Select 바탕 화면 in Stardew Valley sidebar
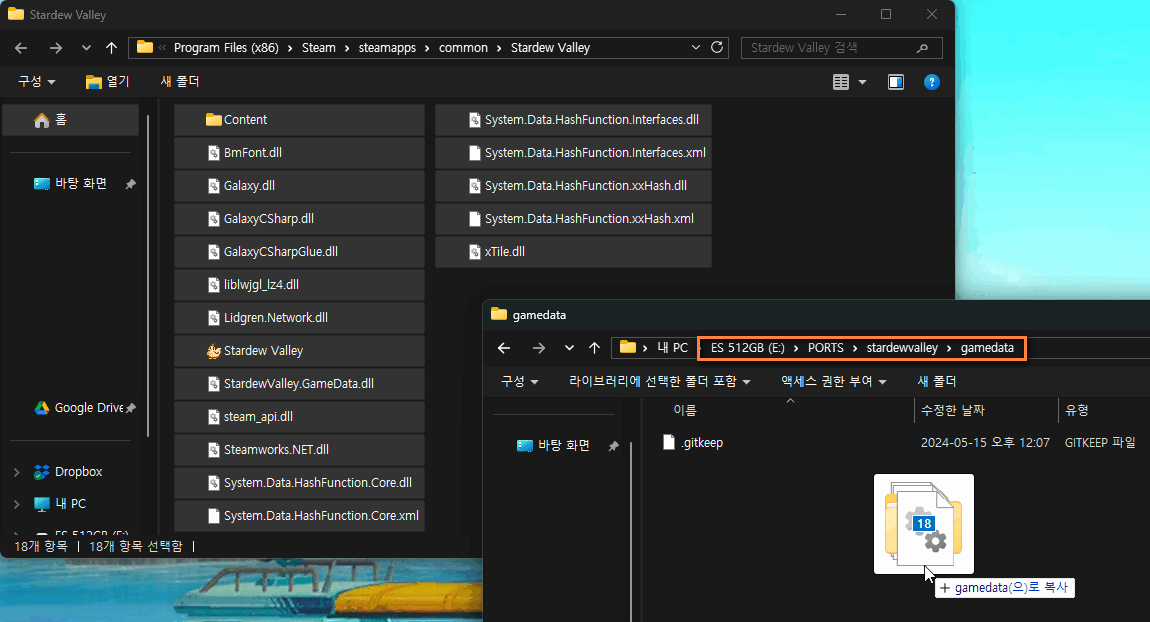This screenshot has height=622, width=1150. (x=70, y=183)
